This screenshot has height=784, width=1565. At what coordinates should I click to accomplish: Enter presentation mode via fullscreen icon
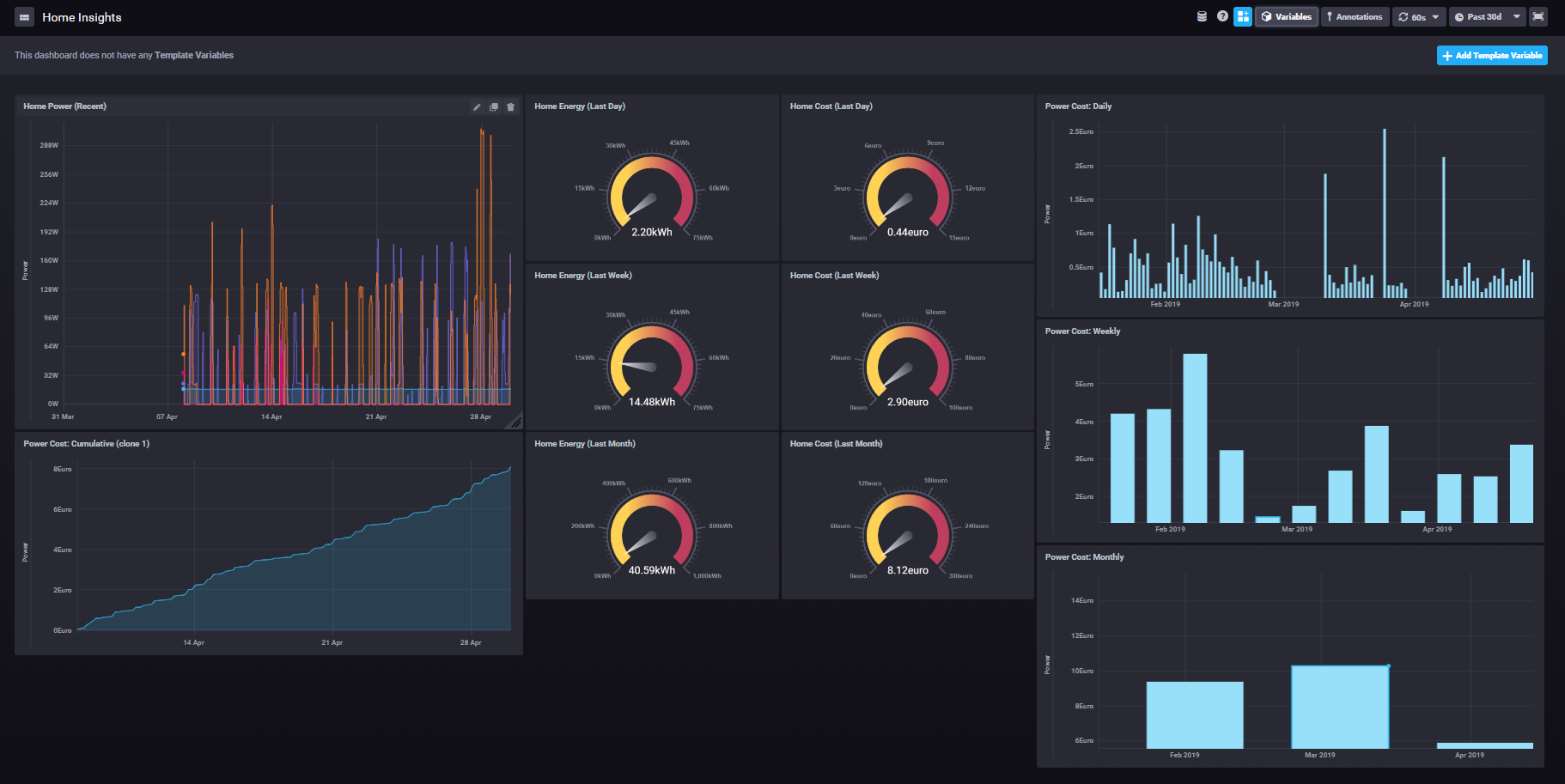[x=1538, y=16]
